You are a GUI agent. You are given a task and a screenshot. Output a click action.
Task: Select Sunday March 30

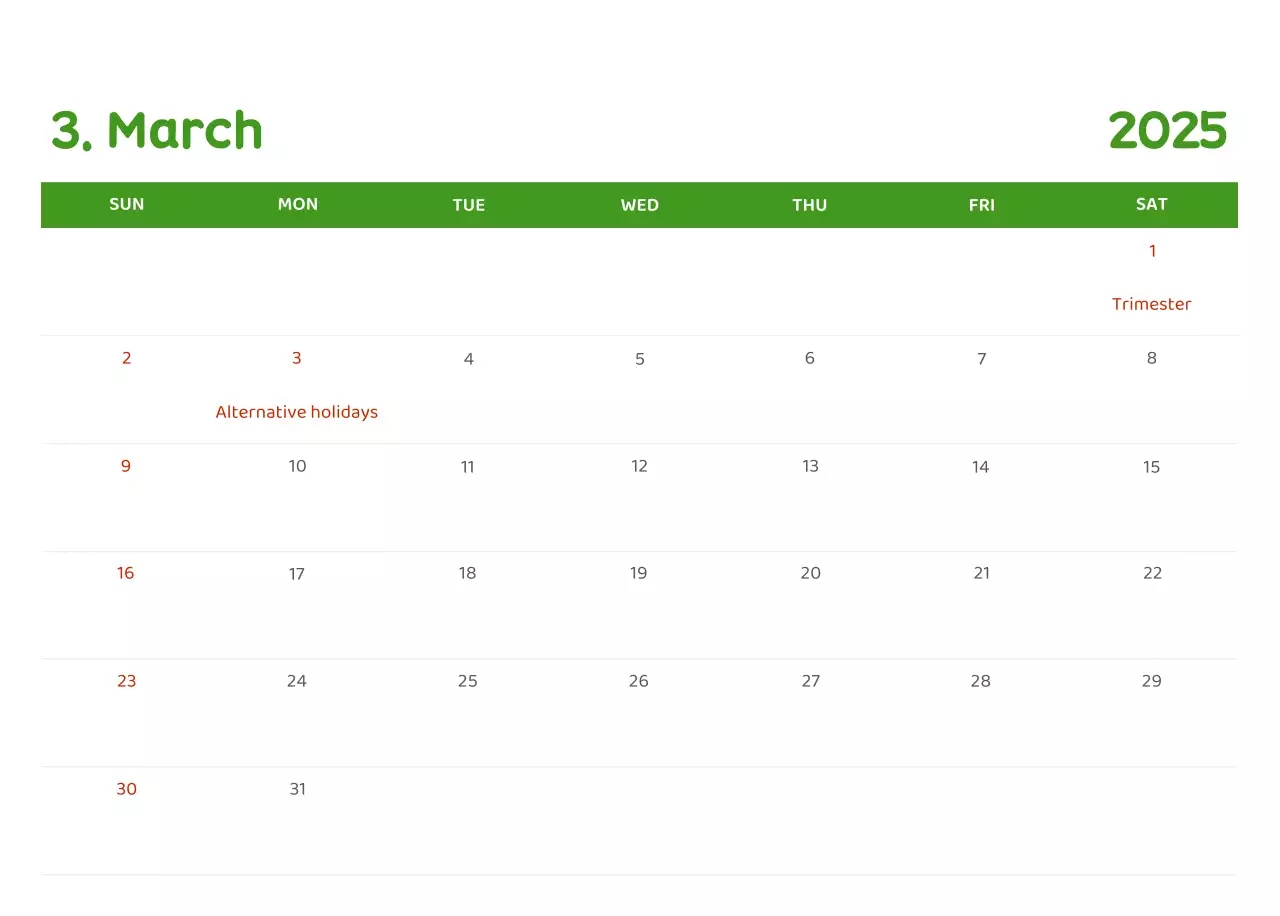pyautogui.click(x=126, y=789)
